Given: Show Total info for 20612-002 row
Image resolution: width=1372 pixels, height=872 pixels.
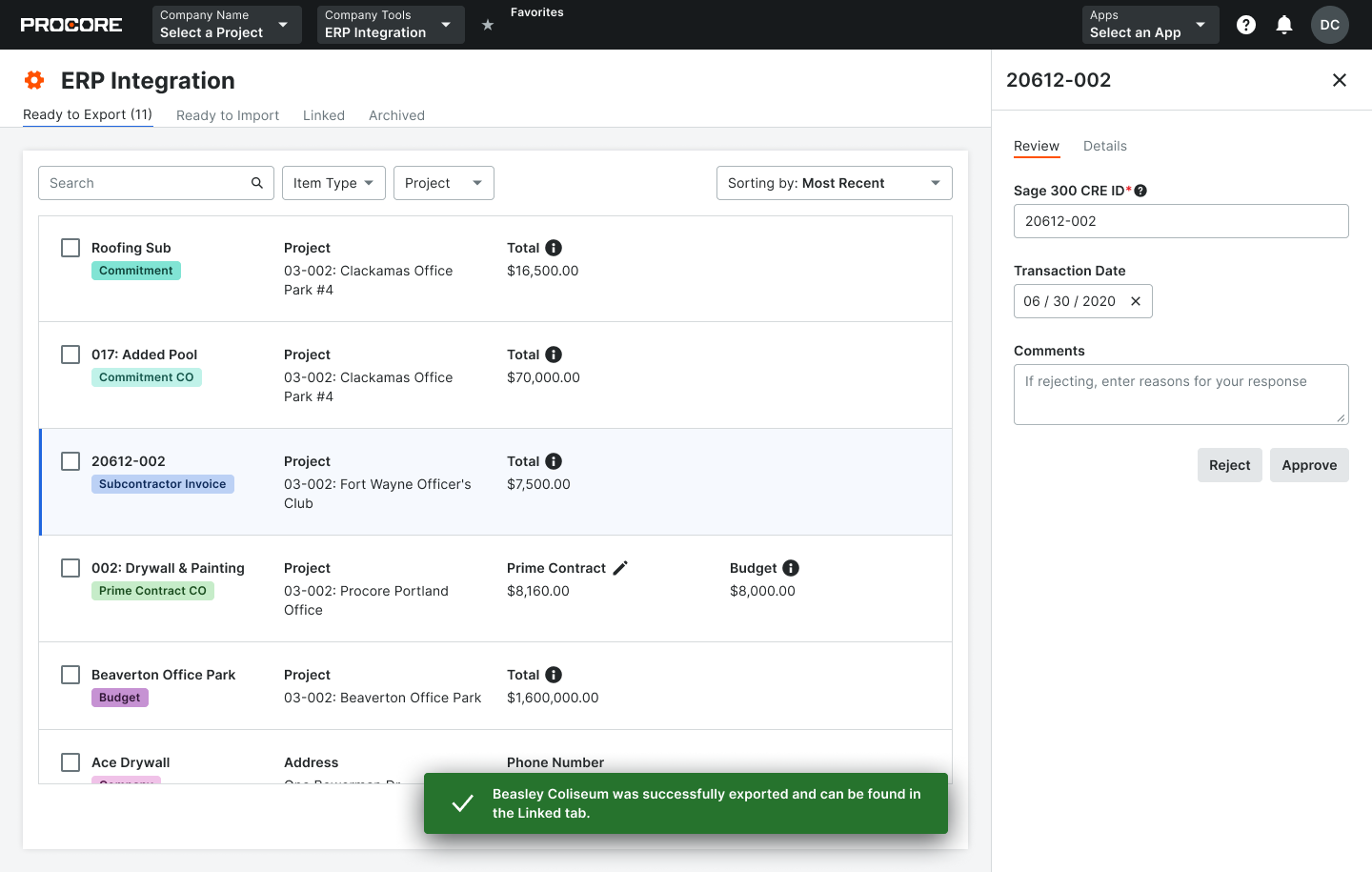Looking at the screenshot, I should [x=554, y=461].
